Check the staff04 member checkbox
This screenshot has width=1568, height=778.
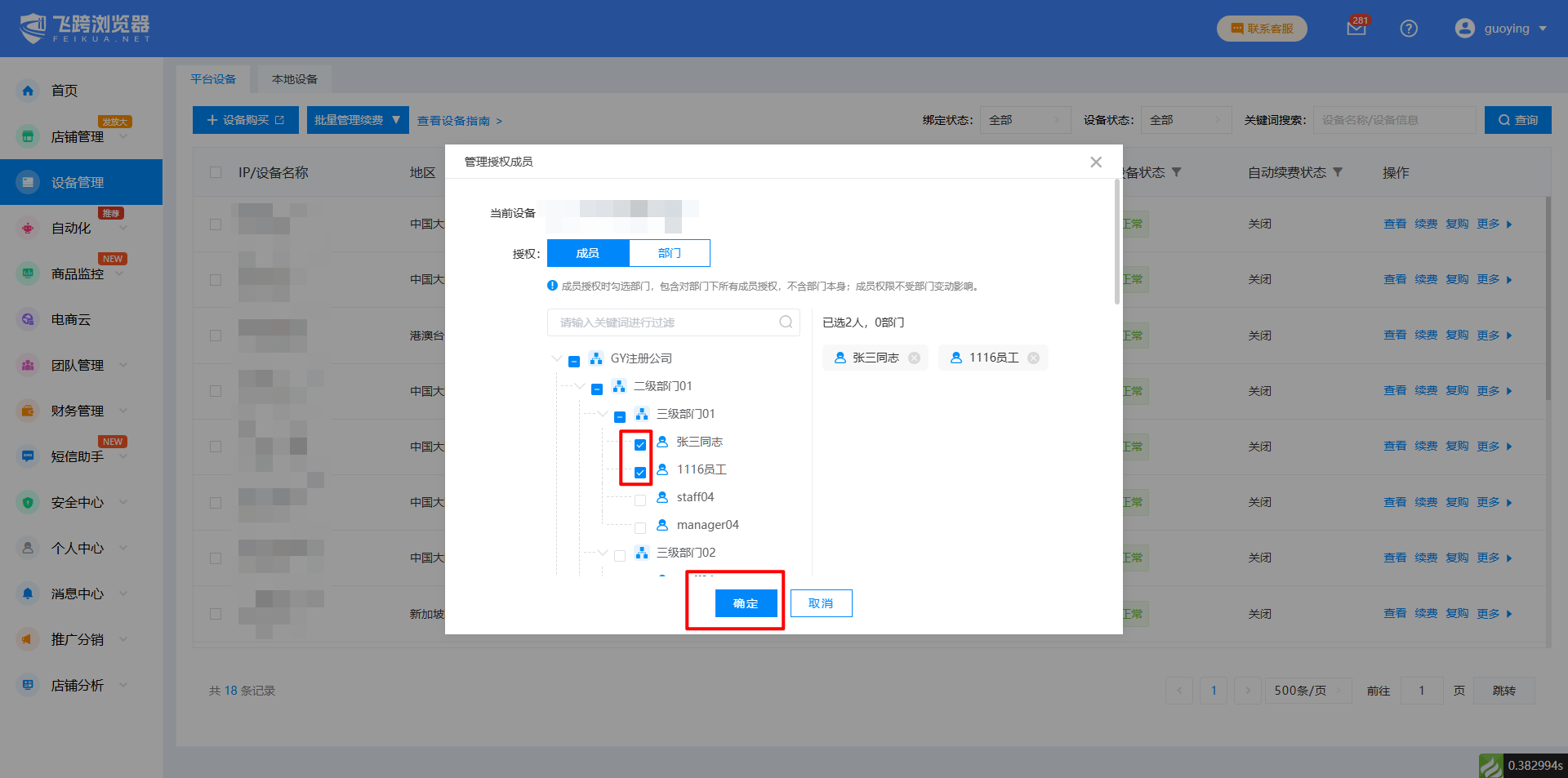point(640,500)
